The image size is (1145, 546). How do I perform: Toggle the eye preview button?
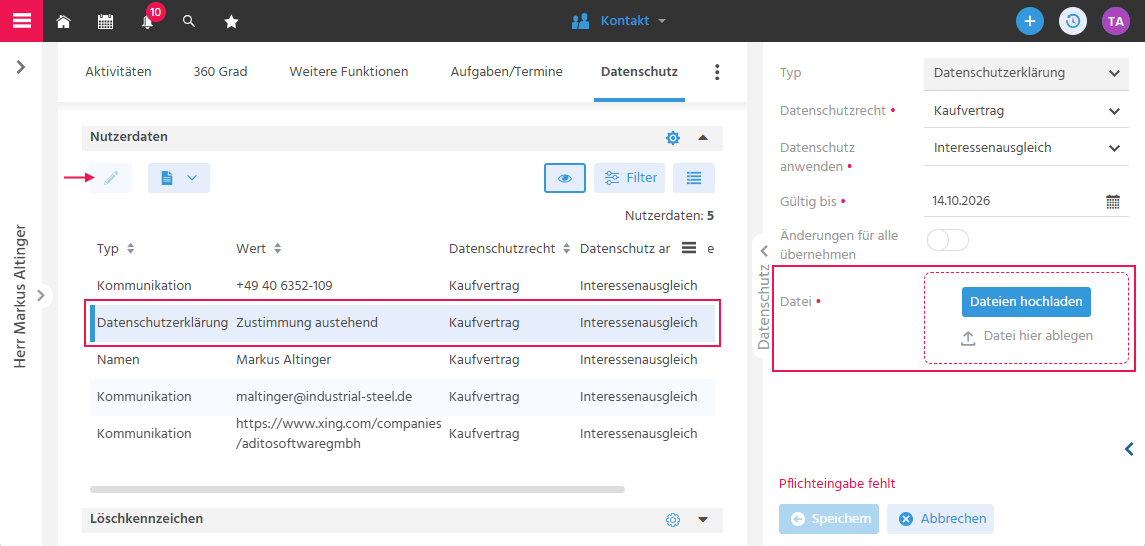pos(564,178)
